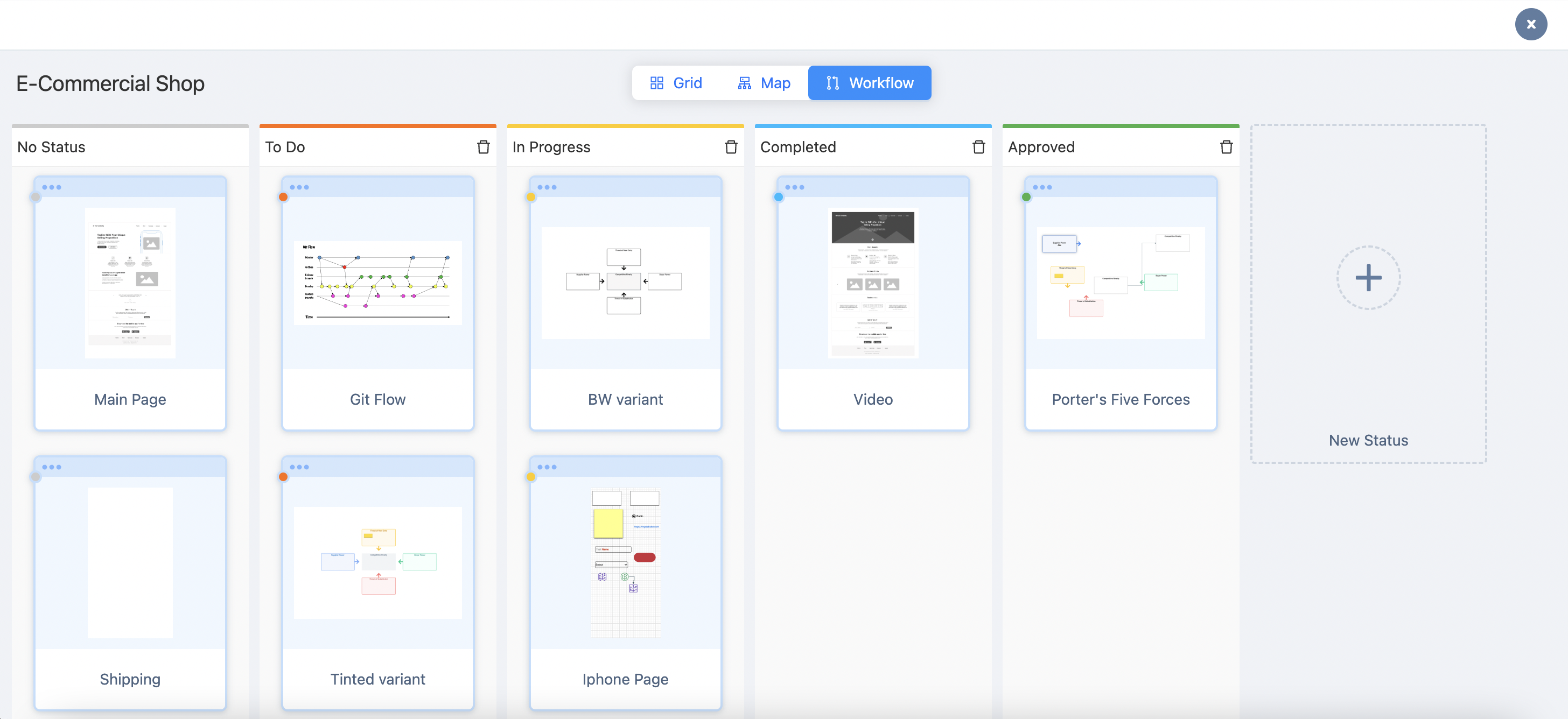1568x719 pixels.
Task: Switch to the Map view tab
Action: pos(764,83)
